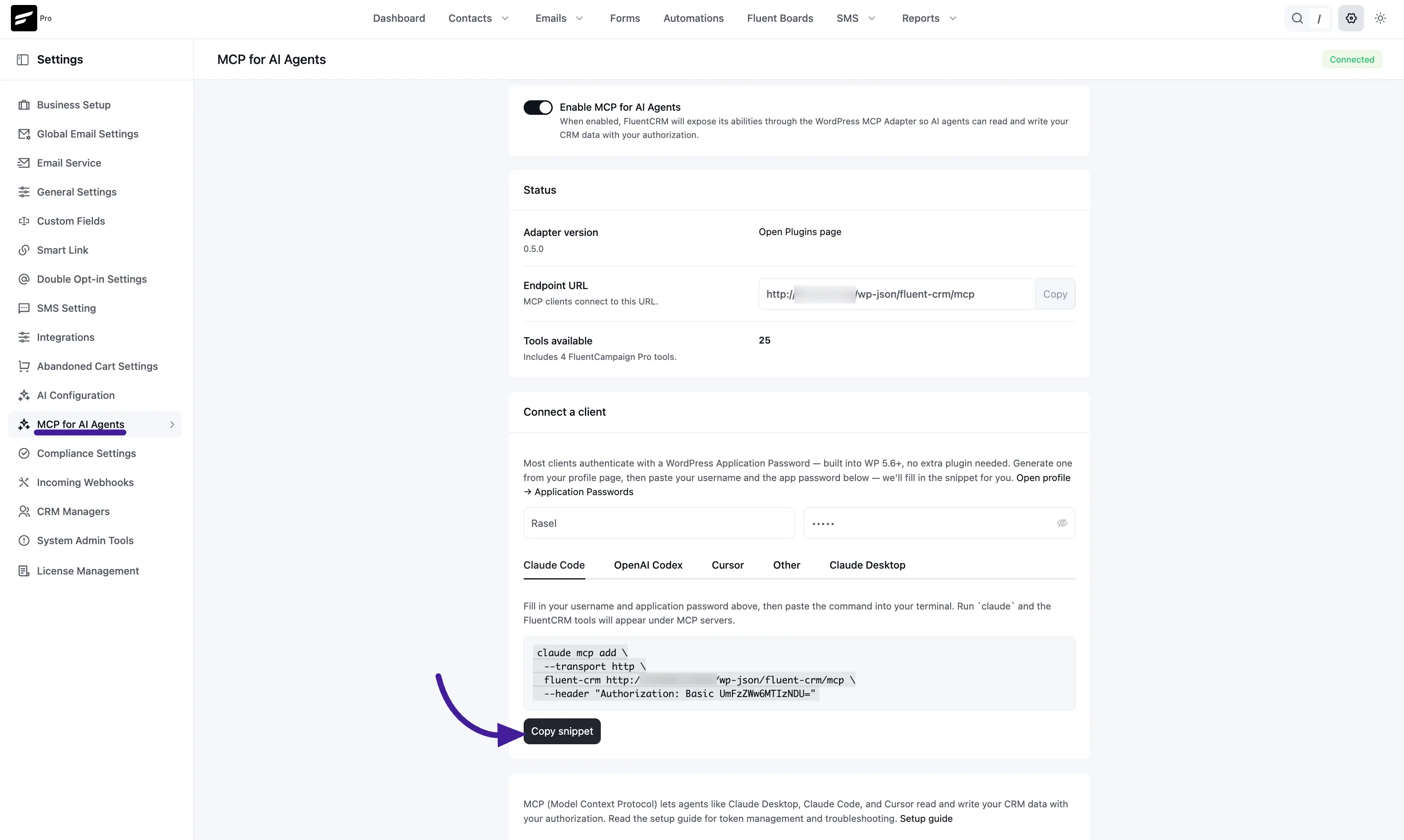1404x840 pixels.
Task: Click the CRM Managers people icon
Action: 24,512
